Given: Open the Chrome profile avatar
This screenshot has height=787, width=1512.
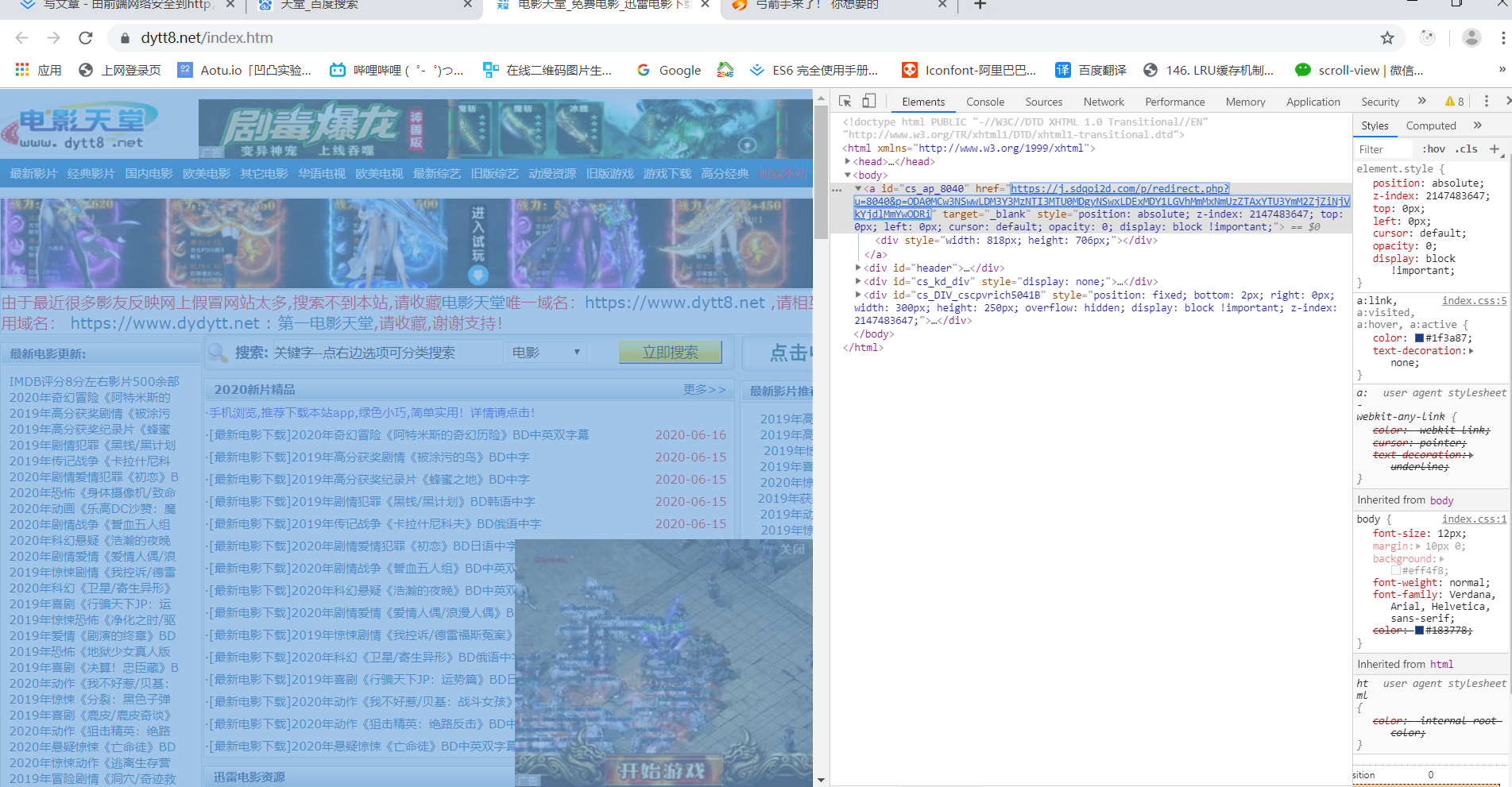Looking at the screenshot, I should [x=1471, y=37].
